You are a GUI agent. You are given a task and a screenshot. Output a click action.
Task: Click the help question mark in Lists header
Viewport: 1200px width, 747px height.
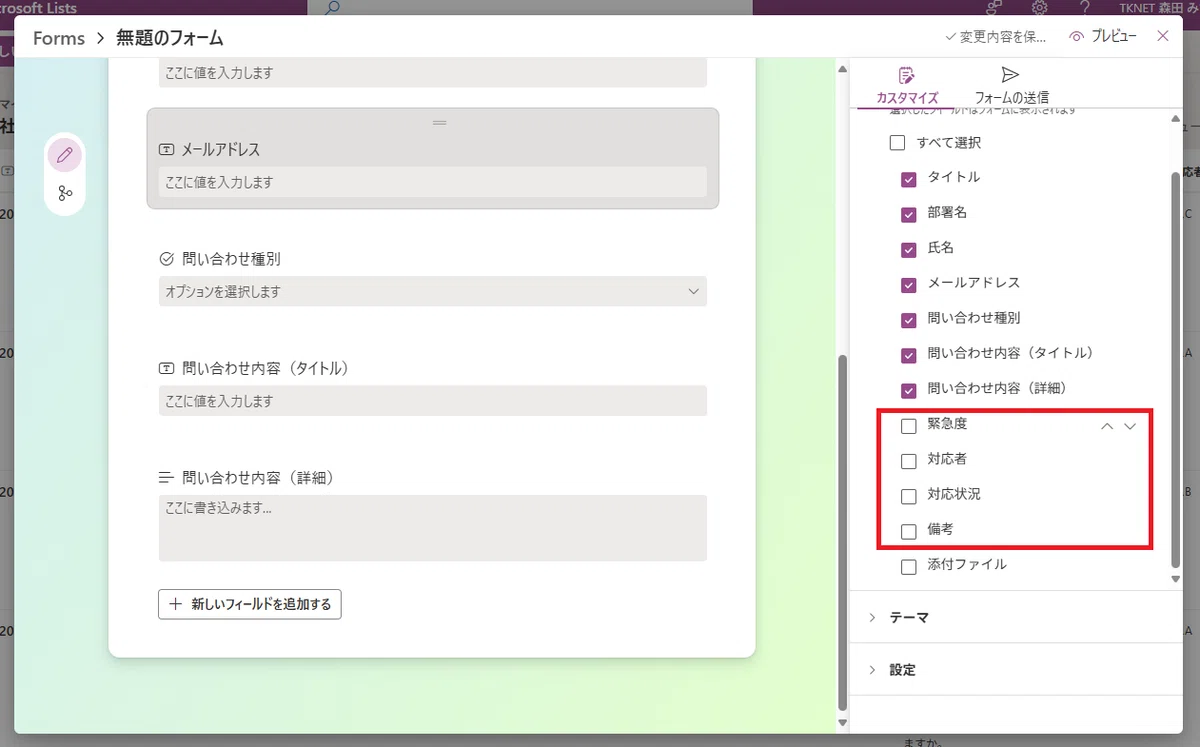tap(1084, 8)
